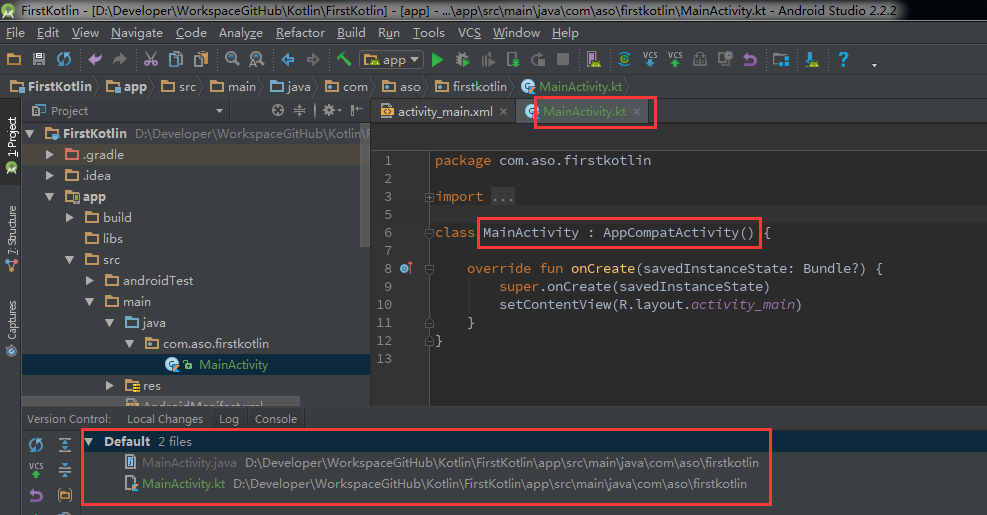This screenshot has width=987, height=515.
Task: Open Find with the magnifier icon
Action: pyautogui.click(x=232, y=60)
